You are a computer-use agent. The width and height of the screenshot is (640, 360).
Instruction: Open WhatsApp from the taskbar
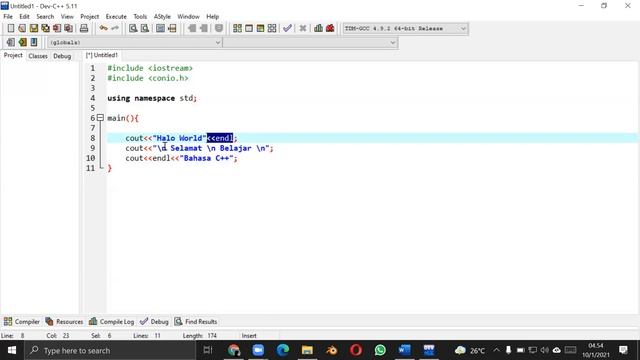[380, 350]
